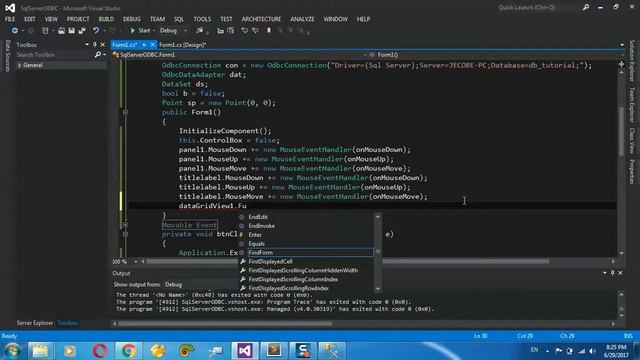Screen dimensions: 640x360
Task: Switch to the Form1.cs [Design] tab
Action: tap(182, 45)
